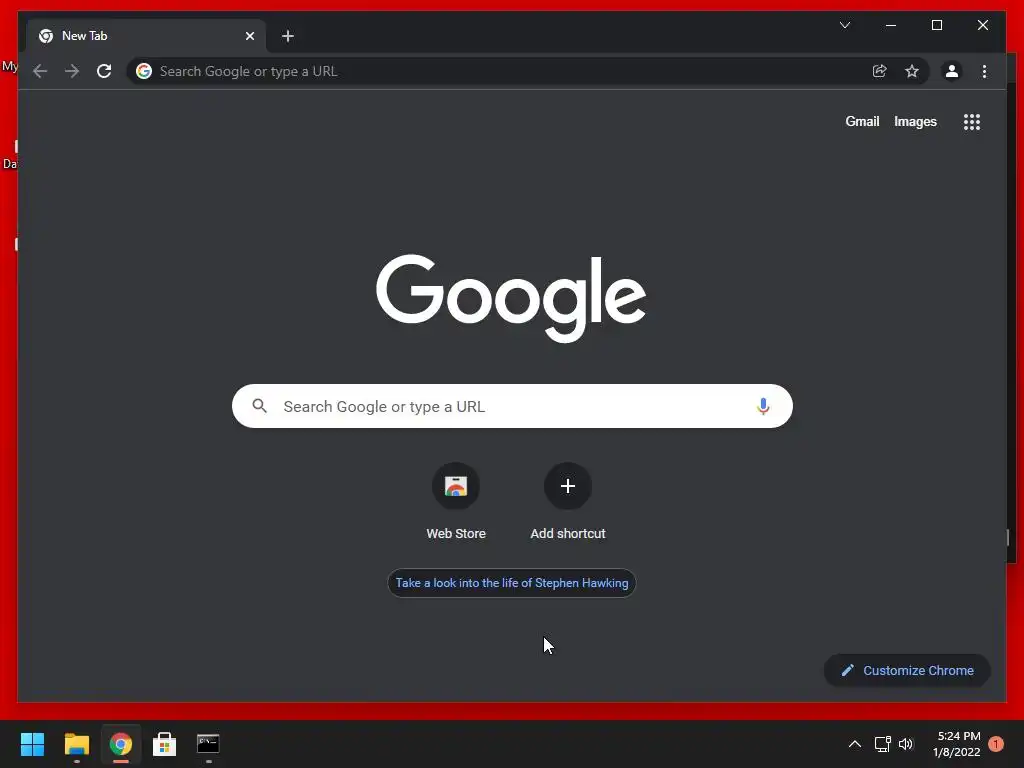Go back using the browser back arrow
1024x768 pixels.
click(40, 71)
